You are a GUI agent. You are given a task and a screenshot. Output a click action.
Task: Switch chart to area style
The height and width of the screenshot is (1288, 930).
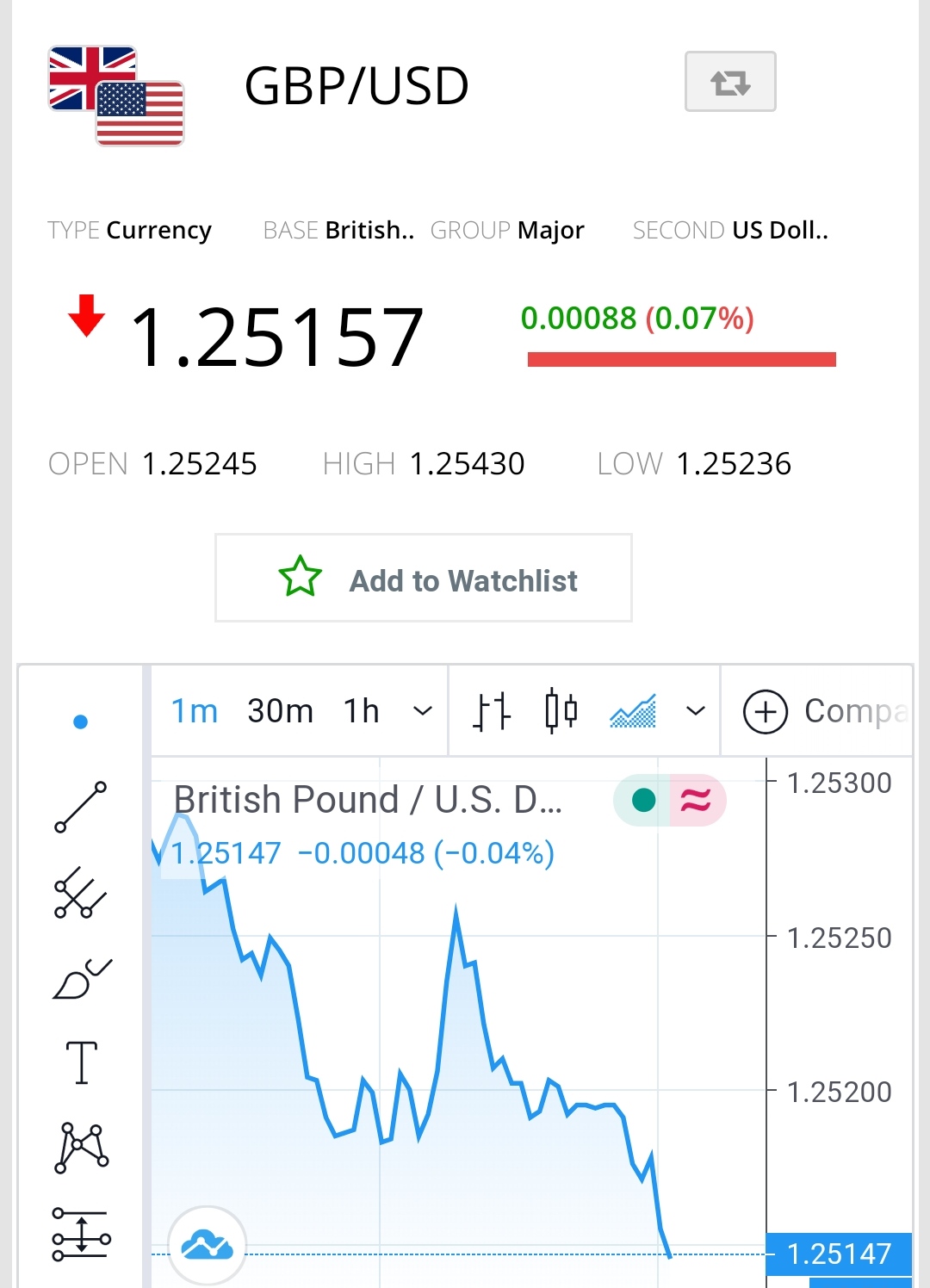tap(633, 711)
